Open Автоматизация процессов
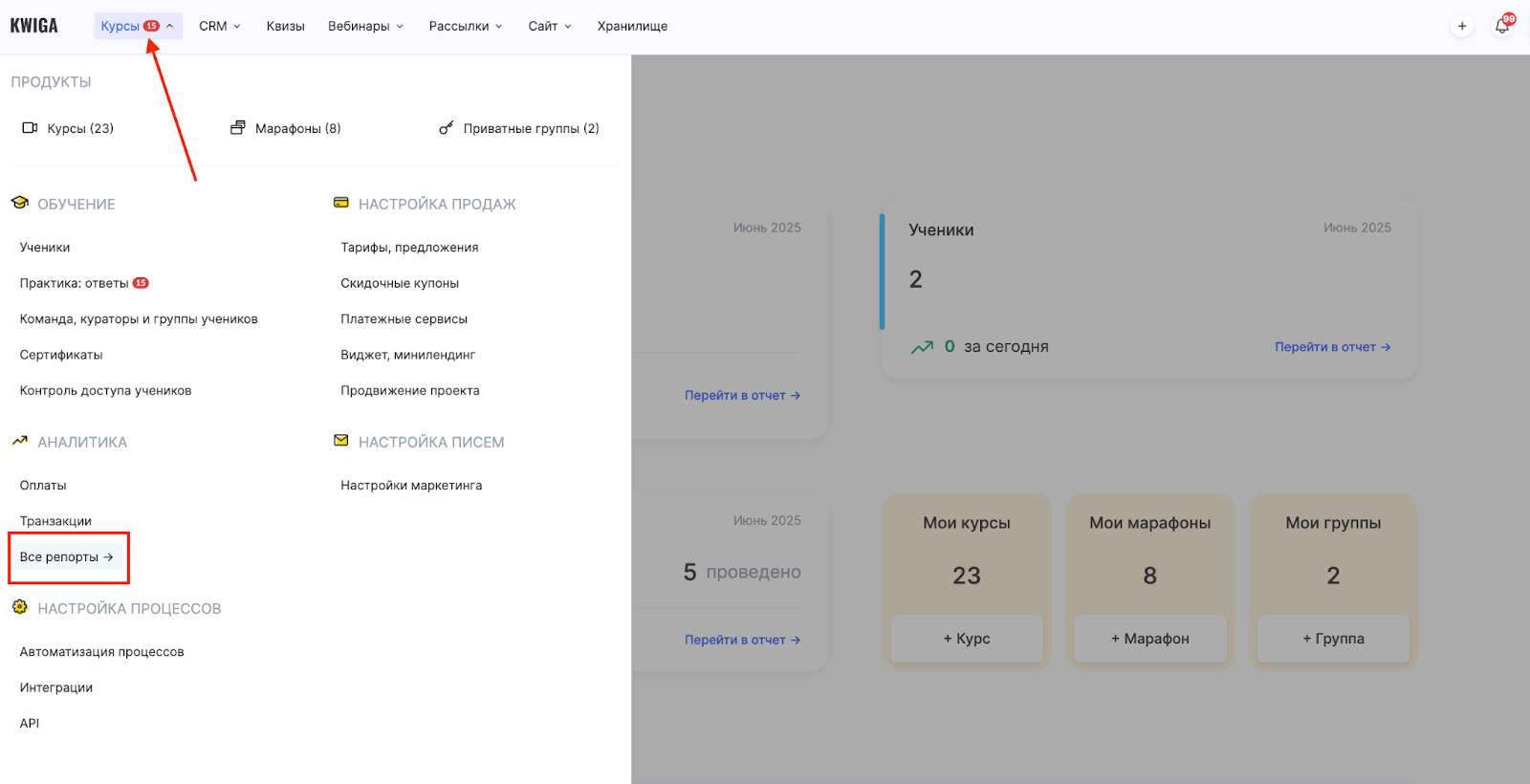The height and width of the screenshot is (784, 1530). pos(101,652)
